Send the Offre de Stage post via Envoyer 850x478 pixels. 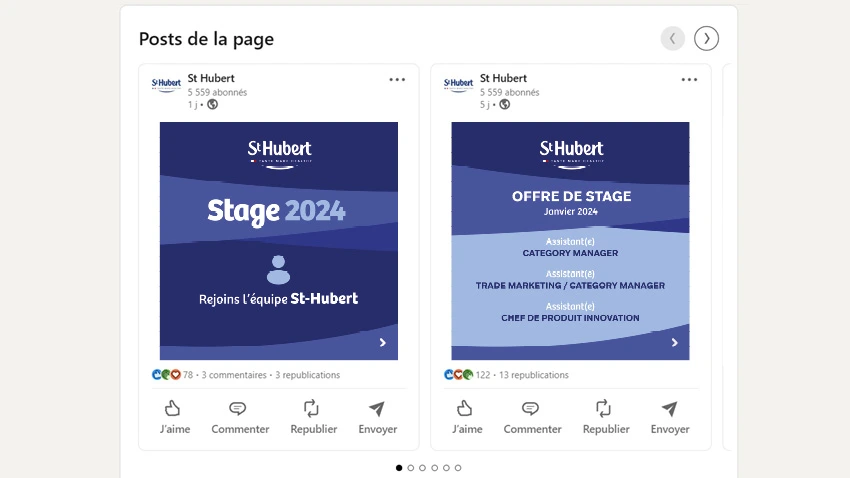coord(669,417)
